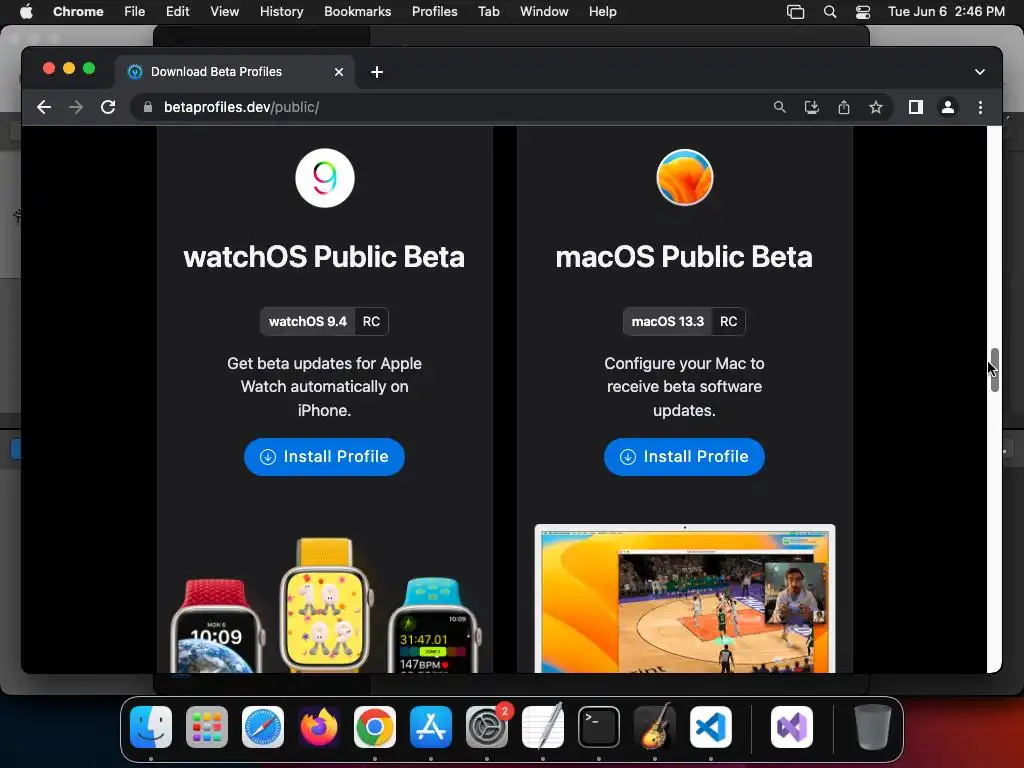The width and height of the screenshot is (1024, 768).
Task: Install the watchOS Public Beta profile
Action: (325, 456)
